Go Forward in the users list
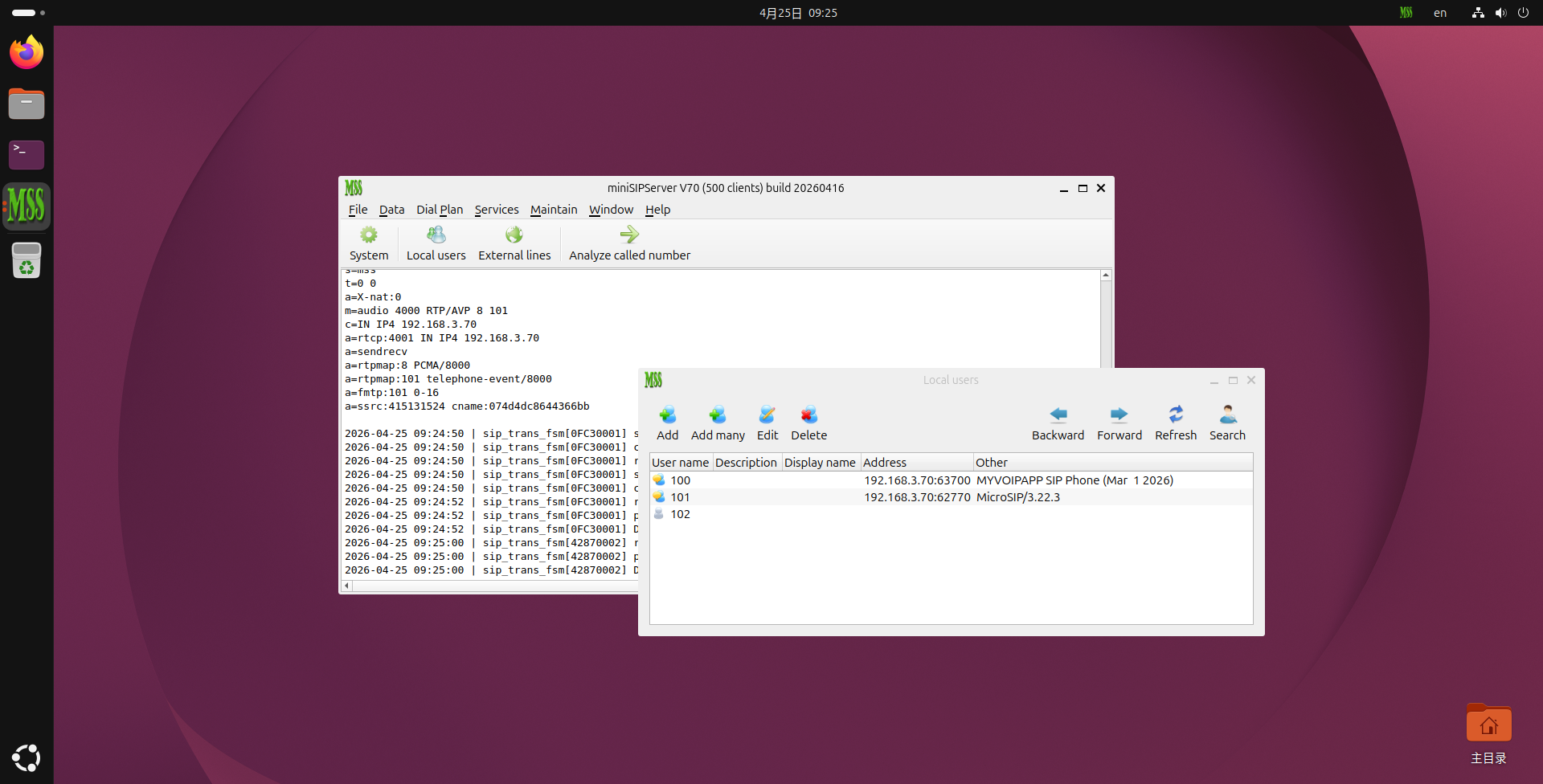The height and width of the screenshot is (784, 1543). (x=1119, y=423)
